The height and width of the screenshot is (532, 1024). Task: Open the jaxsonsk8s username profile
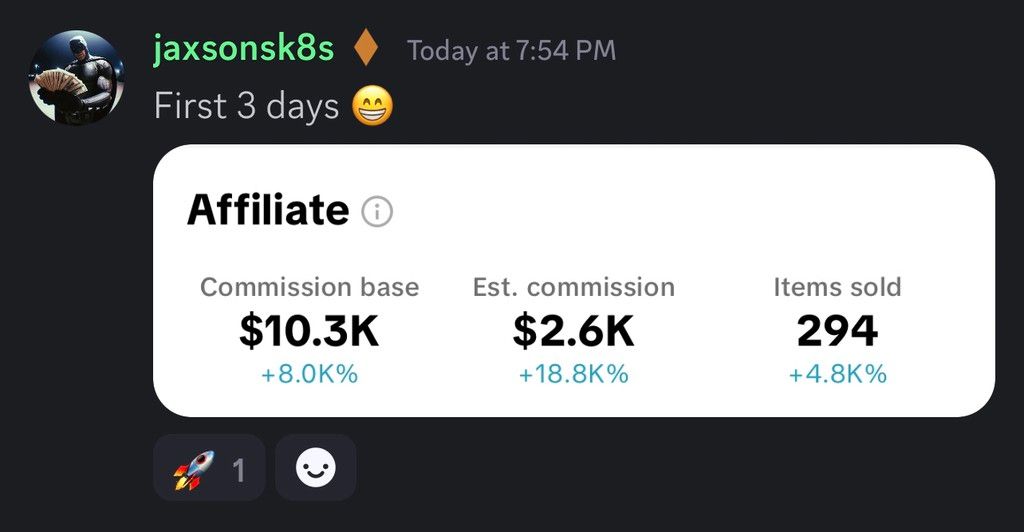pyautogui.click(x=243, y=49)
